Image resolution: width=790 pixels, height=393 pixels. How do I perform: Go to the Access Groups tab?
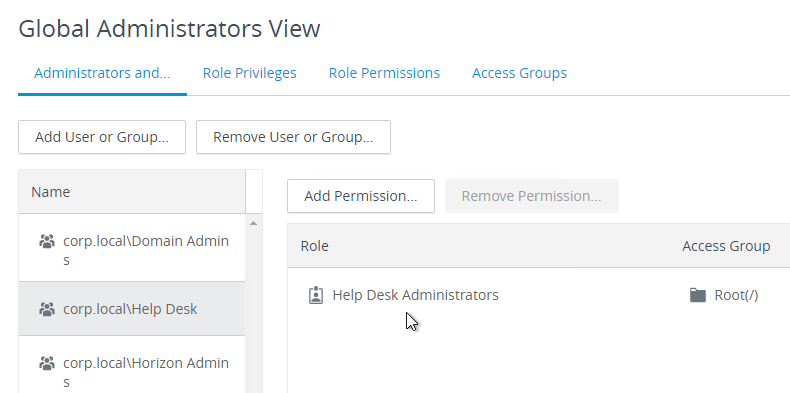point(519,73)
